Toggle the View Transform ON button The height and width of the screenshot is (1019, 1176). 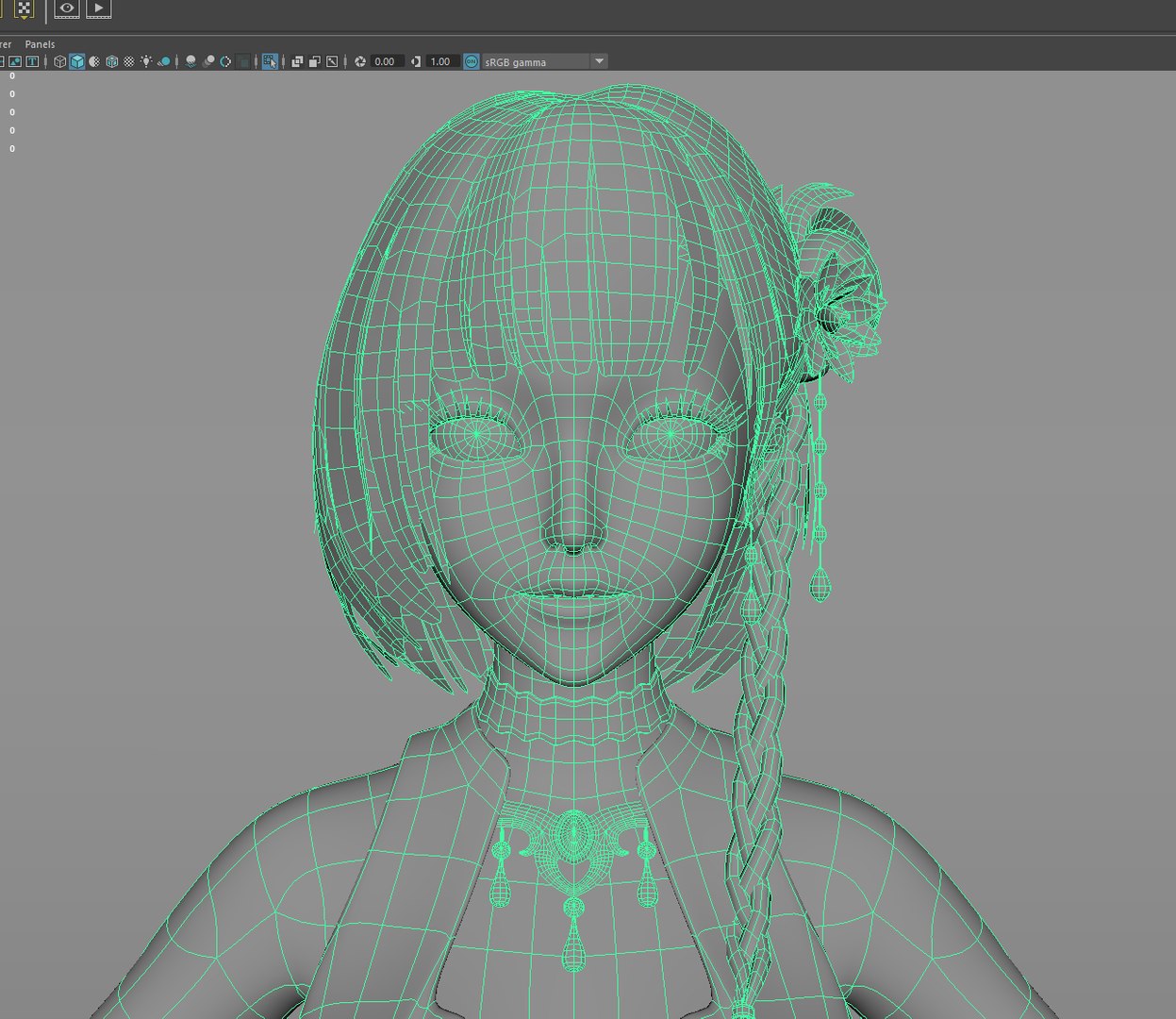pyautogui.click(x=472, y=61)
